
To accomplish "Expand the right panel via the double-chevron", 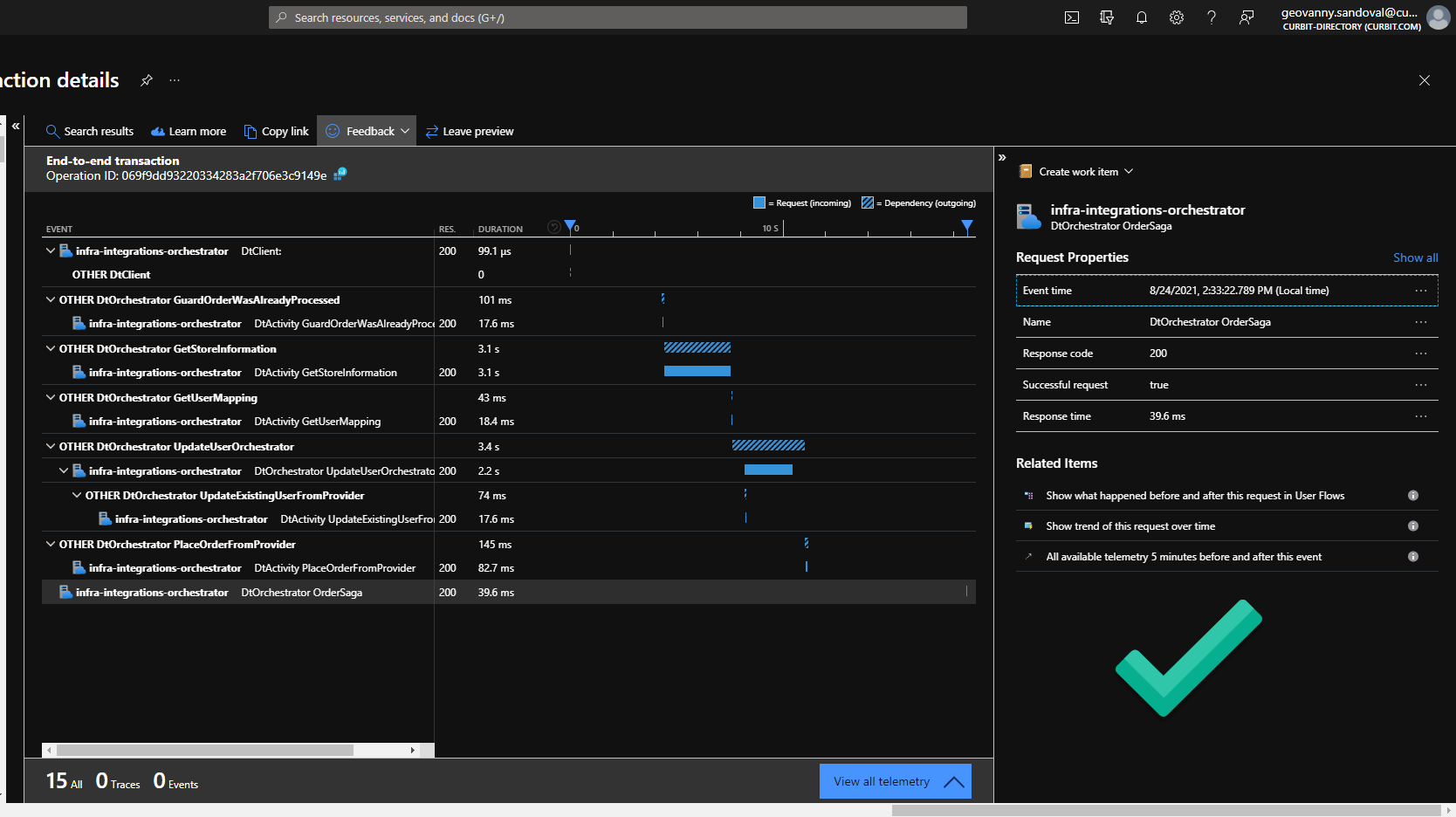I will coord(1002,158).
